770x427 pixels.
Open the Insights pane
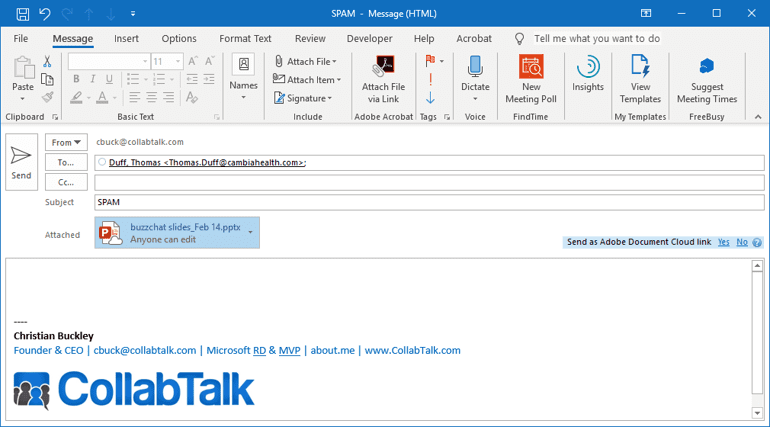(x=588, y=74)
